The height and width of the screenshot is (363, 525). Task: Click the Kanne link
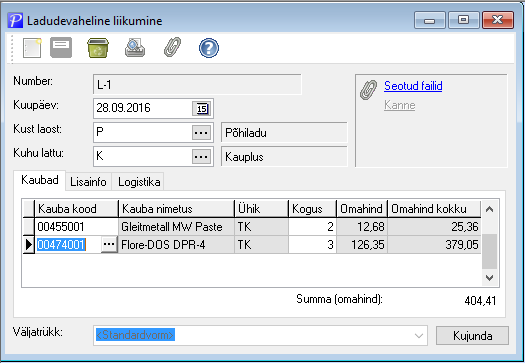[399, 105]
